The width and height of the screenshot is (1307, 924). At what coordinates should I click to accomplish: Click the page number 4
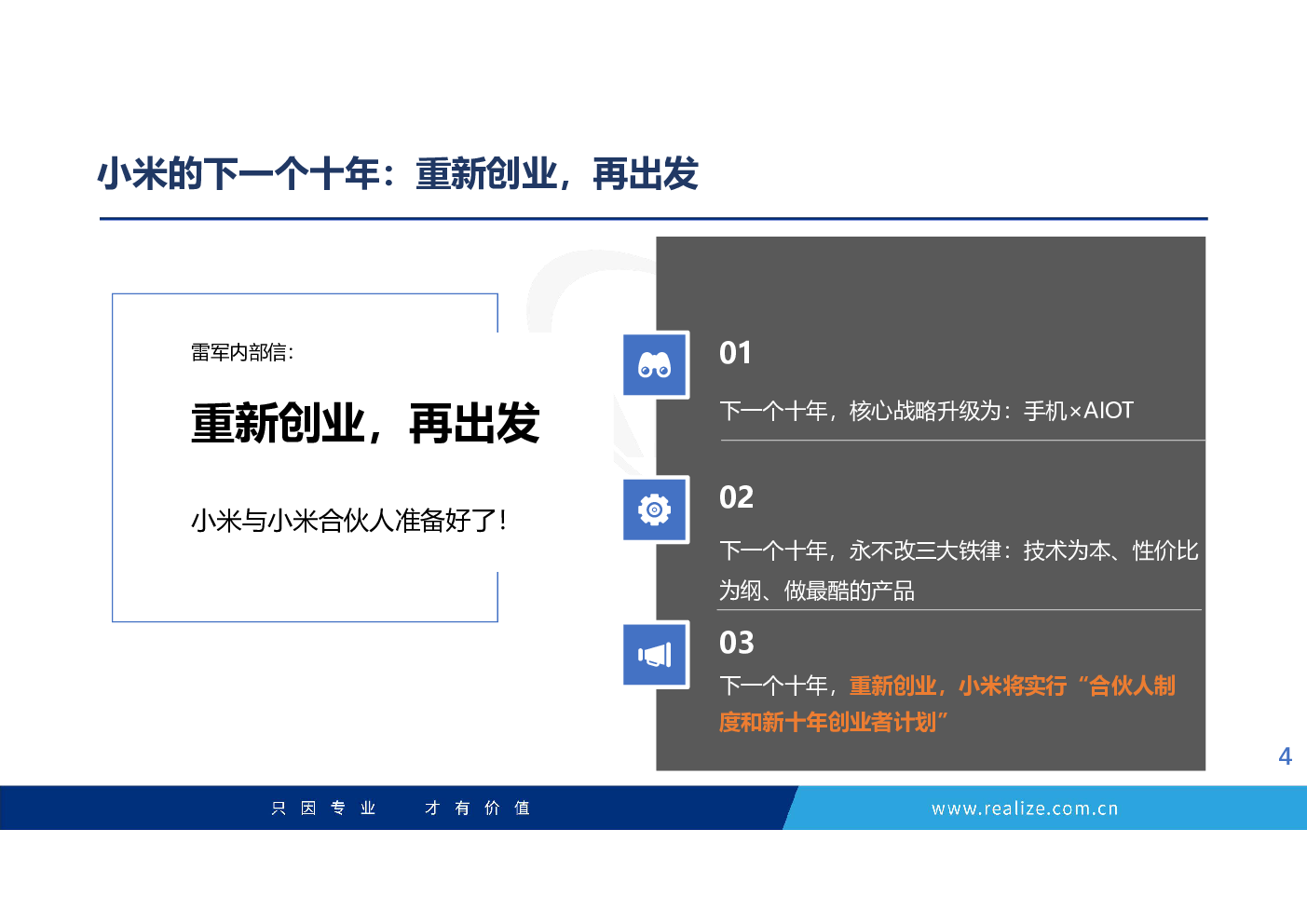(1285, 756)
